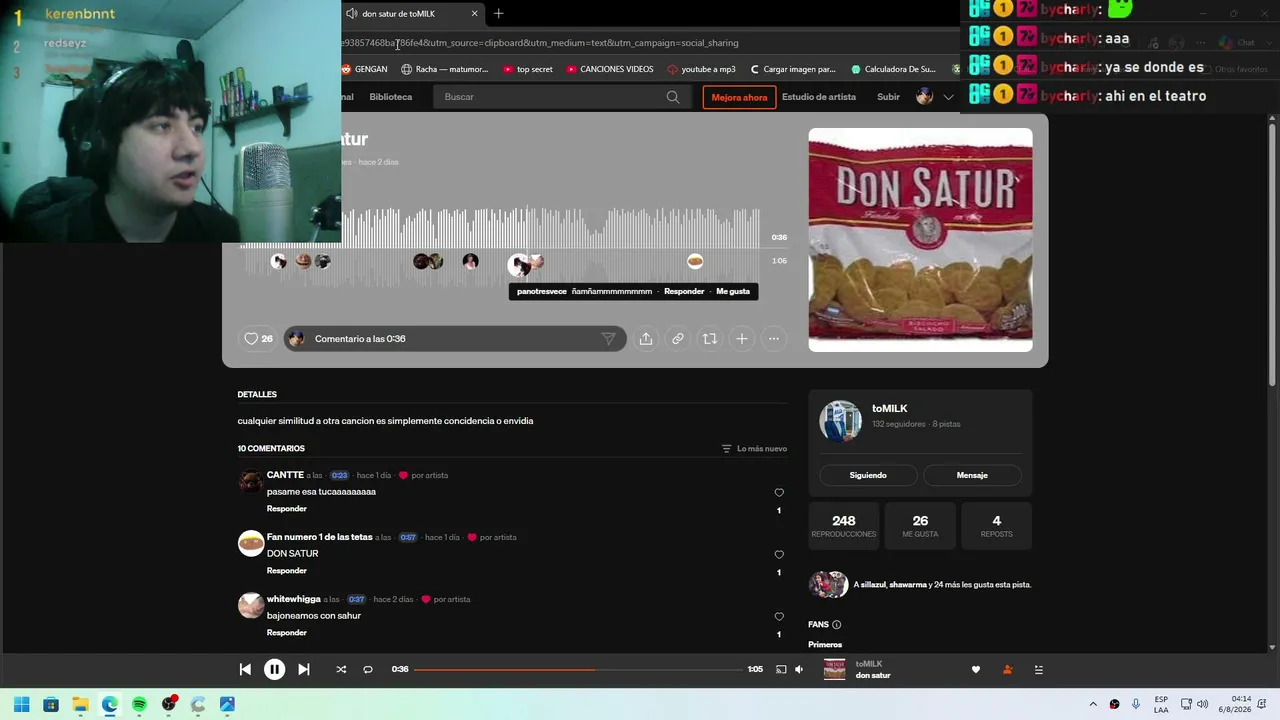This screenshot has height=720, width=1280.
Task: Open the 132 seguidores link
Action: coord(898,424)
